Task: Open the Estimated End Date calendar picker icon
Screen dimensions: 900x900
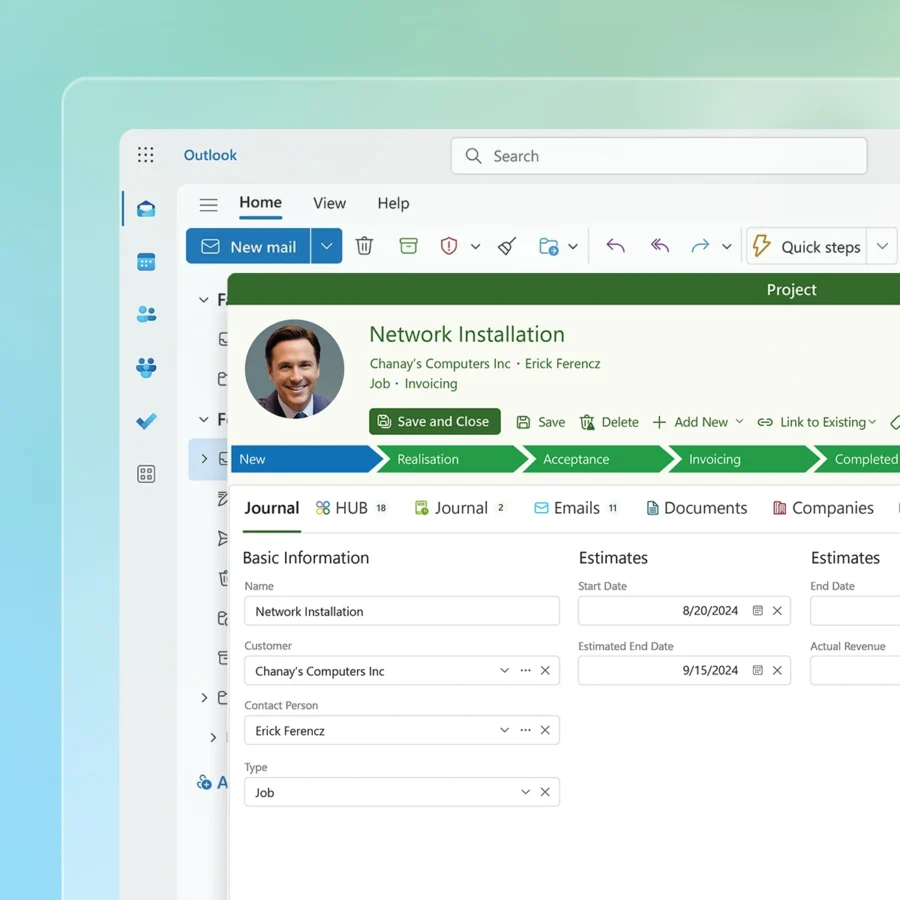Action: point(758,670)
